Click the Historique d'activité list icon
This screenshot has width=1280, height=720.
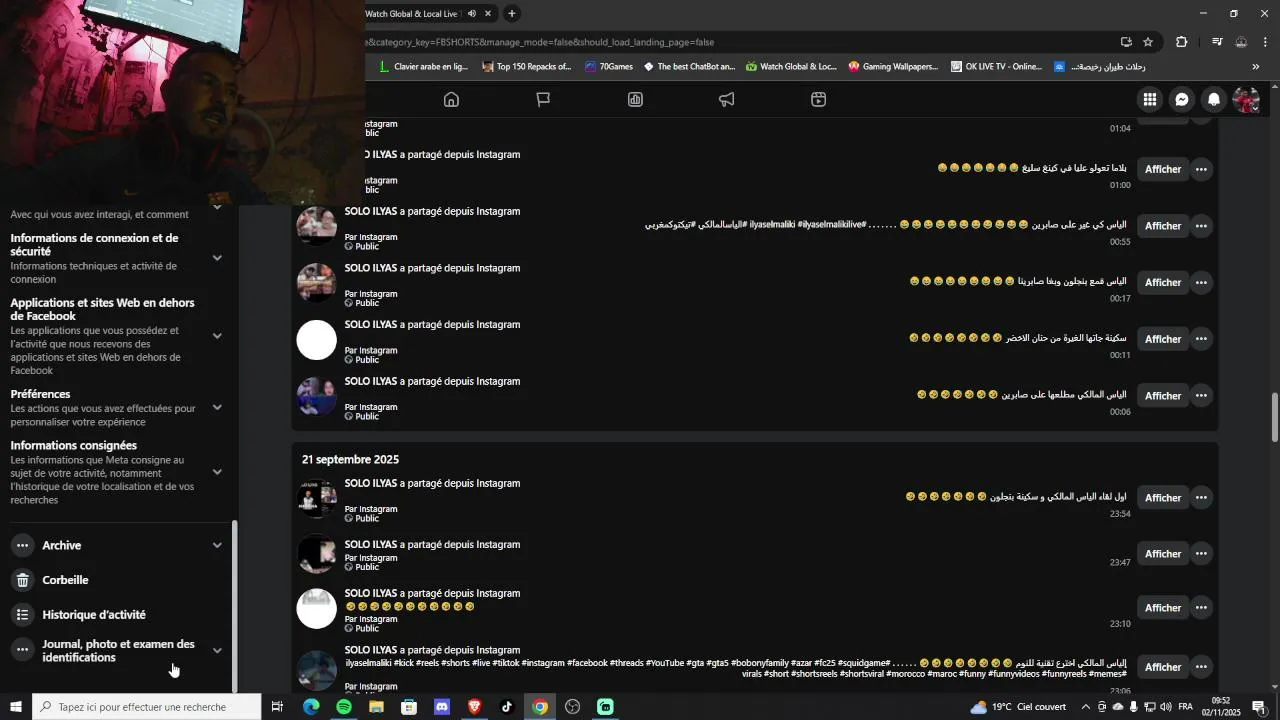[x=22, y=615]
